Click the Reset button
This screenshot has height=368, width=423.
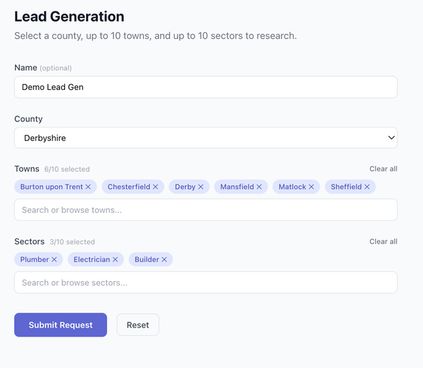point(138,325)
